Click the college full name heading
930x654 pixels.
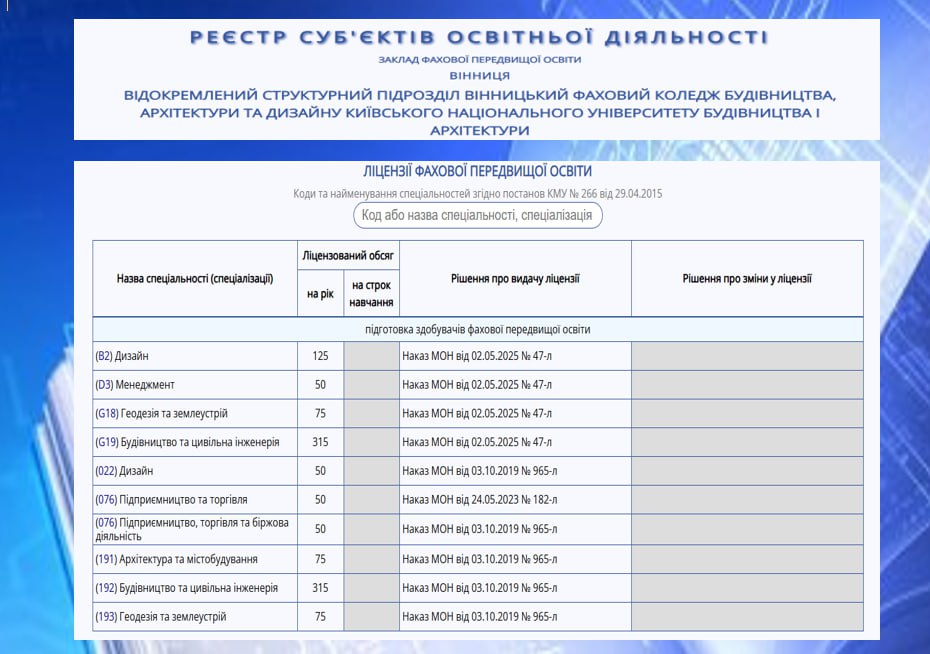pos(479,113)
